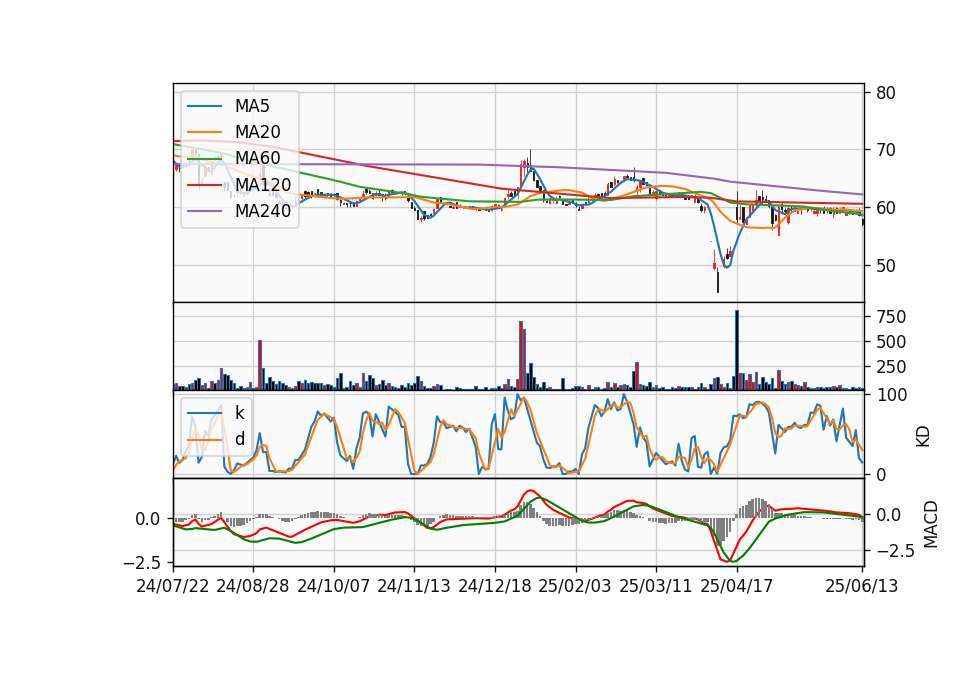Click the price peak candlestick near 70
Screen dimensions: 960x690
click(530, 160)
